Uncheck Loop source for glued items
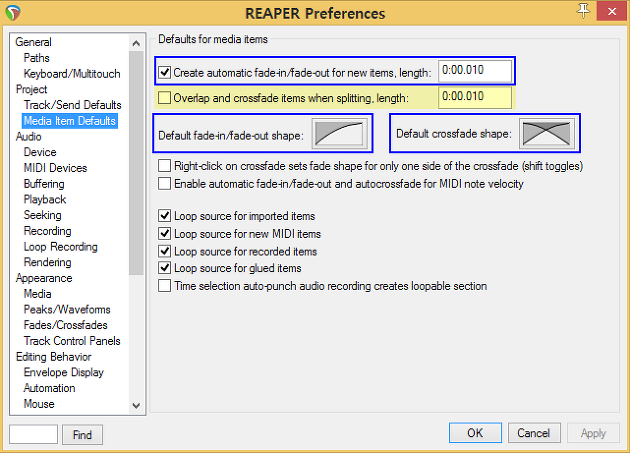This screenshot has width=630, height=453. click(x=164, y=268)
